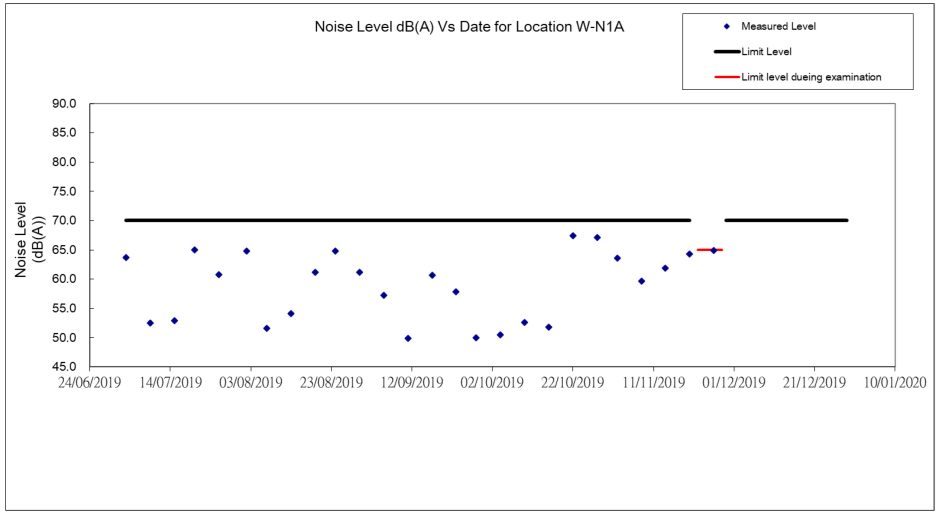Click the short red limit line in the plot
945x518 pixels.
[704, 250]
